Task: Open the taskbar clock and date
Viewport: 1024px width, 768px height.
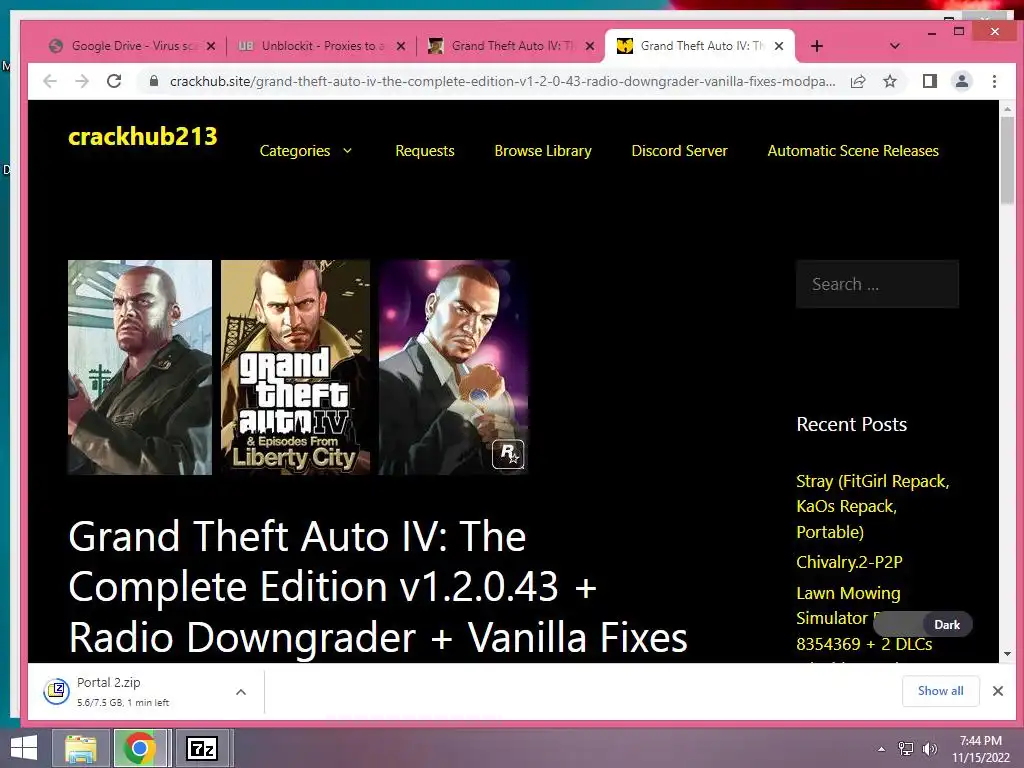Action: click(981, 749)
